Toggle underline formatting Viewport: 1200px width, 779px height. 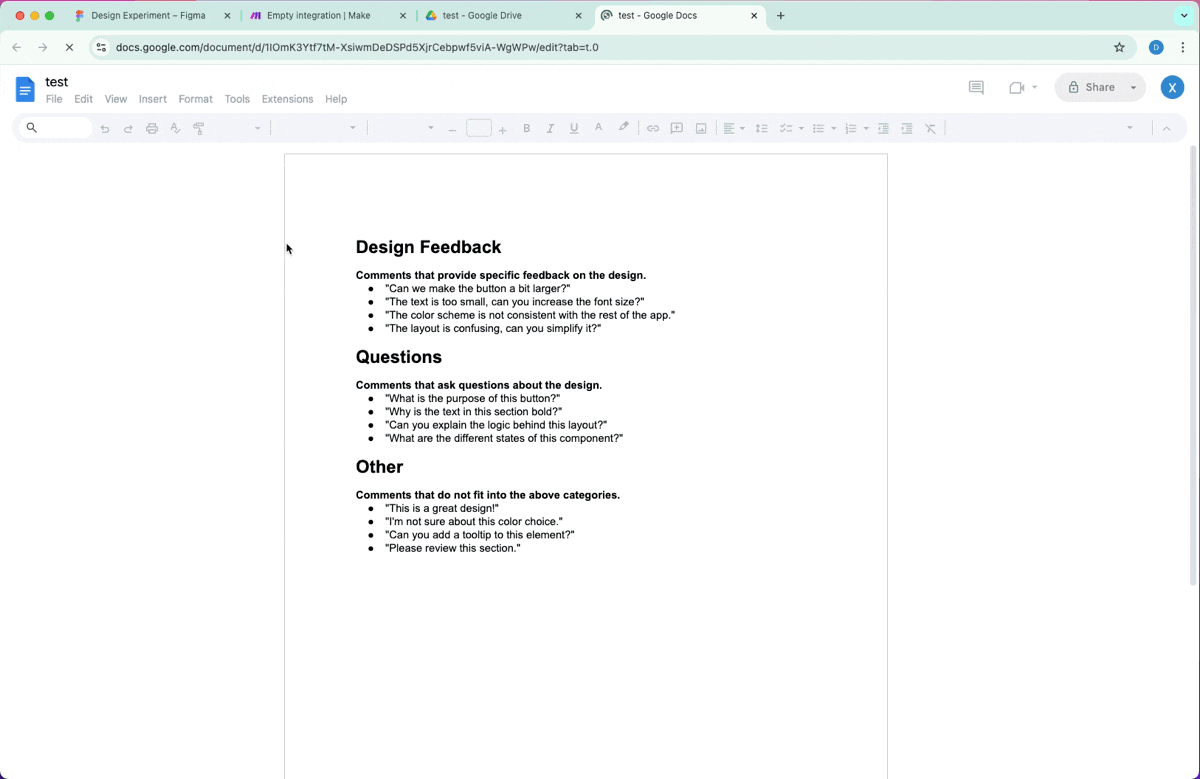click(x=574, y=128)
